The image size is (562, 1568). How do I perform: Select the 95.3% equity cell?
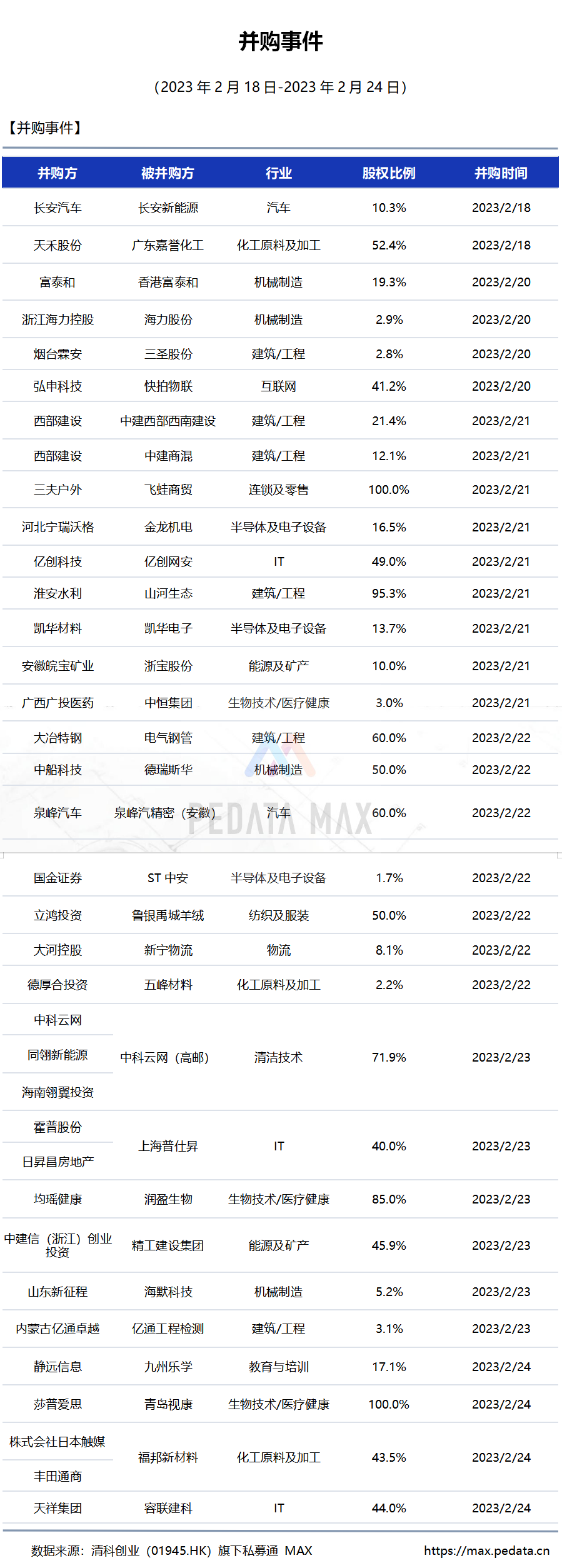(x=389, y=594)
